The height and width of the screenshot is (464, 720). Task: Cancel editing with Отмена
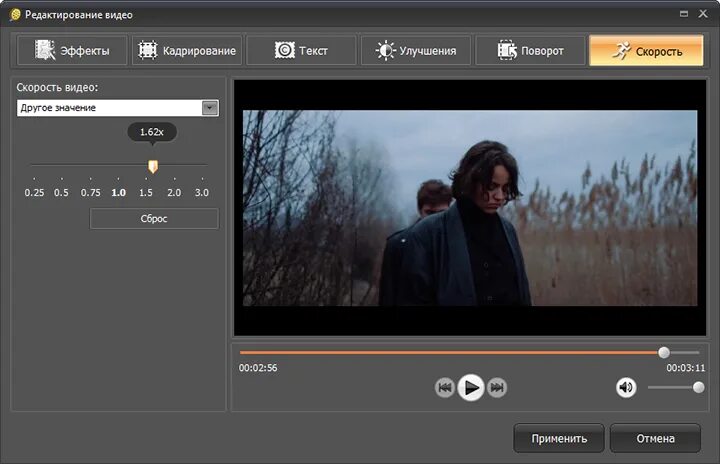[x=655, y=439]
